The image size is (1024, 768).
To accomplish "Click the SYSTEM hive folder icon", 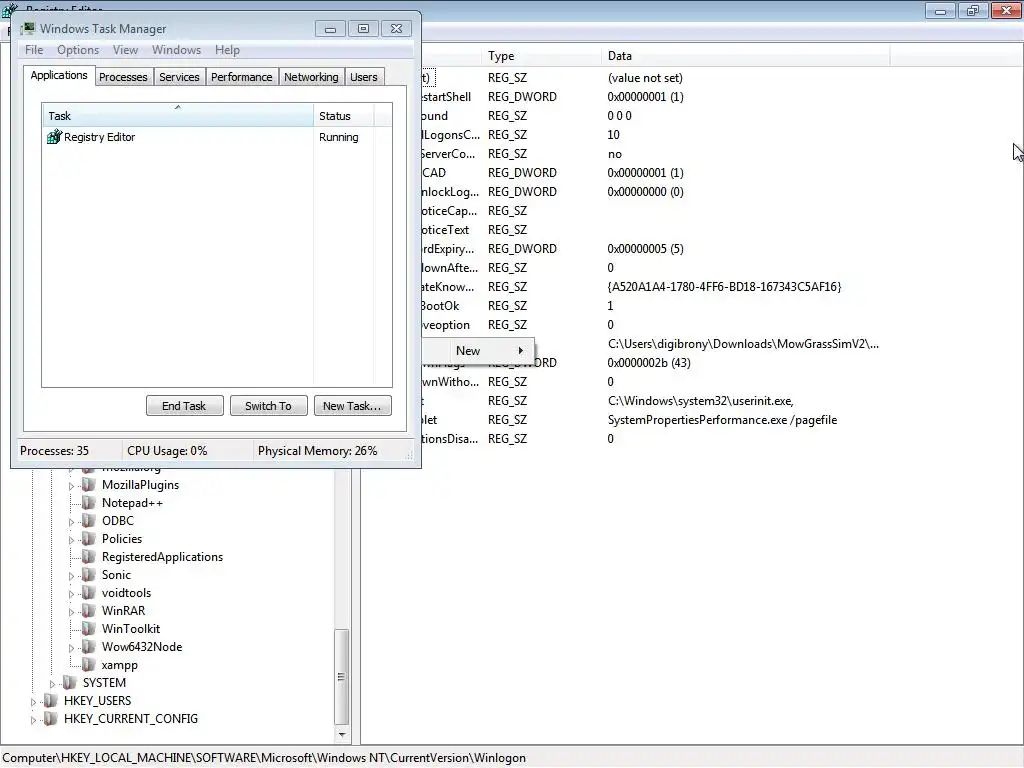I will click(x=70, y=682).
